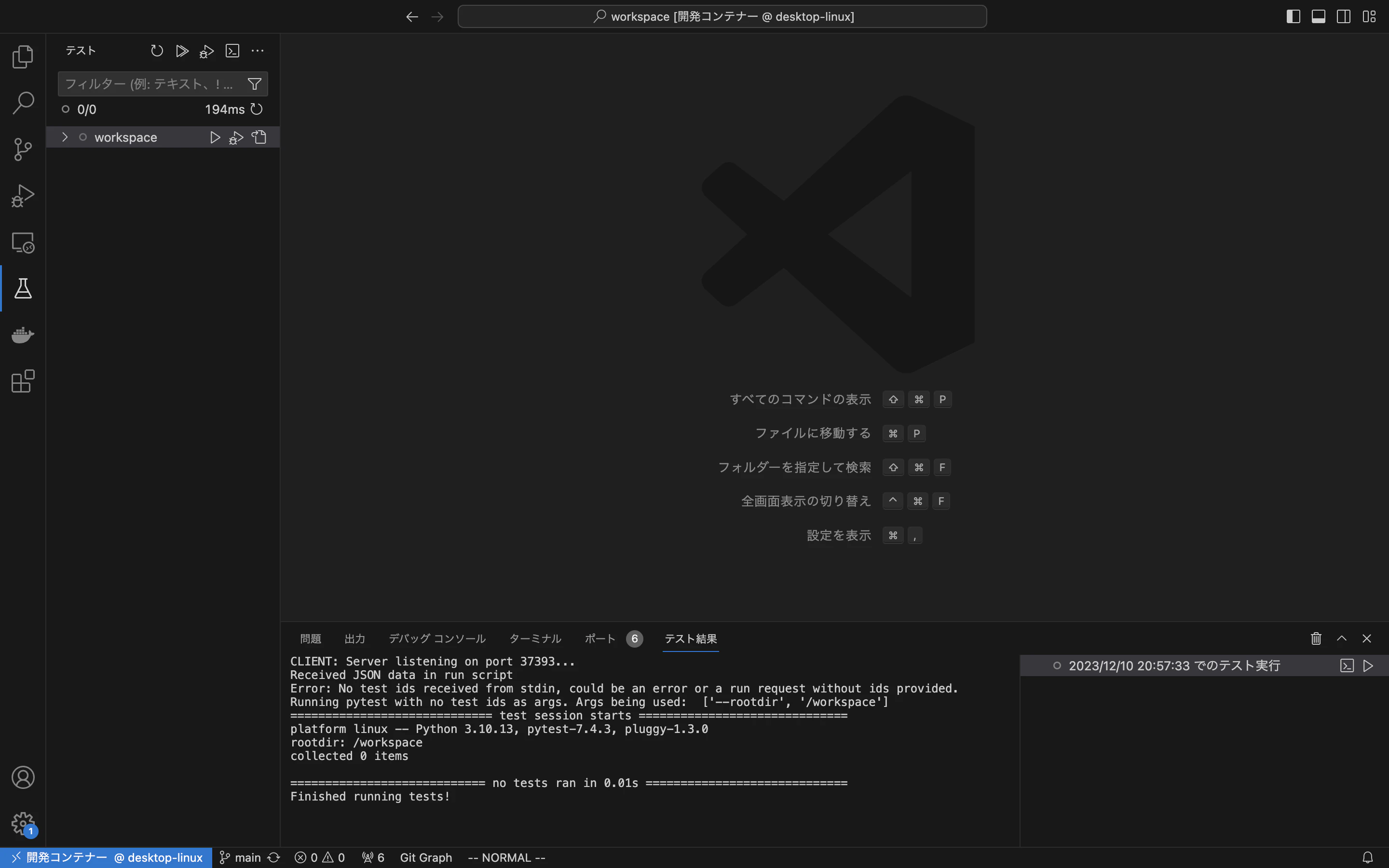Rerun last test run icon beside 194ms
The image size is (1389, 868).
pos(257,109)
